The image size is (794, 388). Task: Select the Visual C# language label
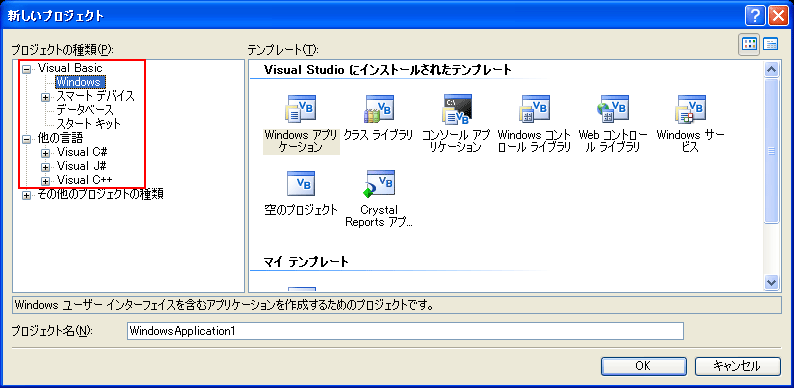tap(82, 151)
